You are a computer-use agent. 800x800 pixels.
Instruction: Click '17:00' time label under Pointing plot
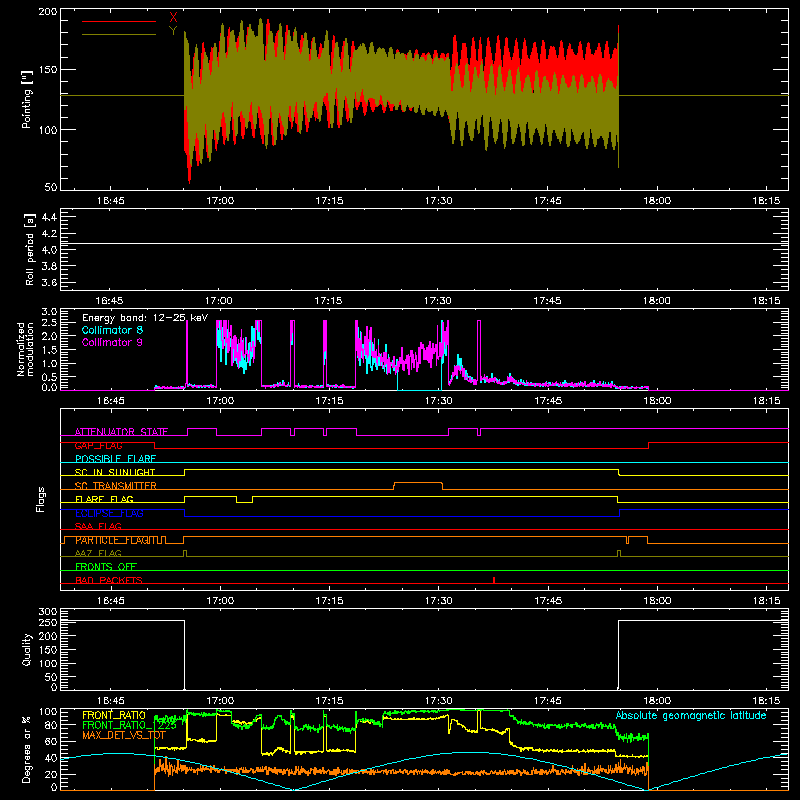(x=220, y=201)
